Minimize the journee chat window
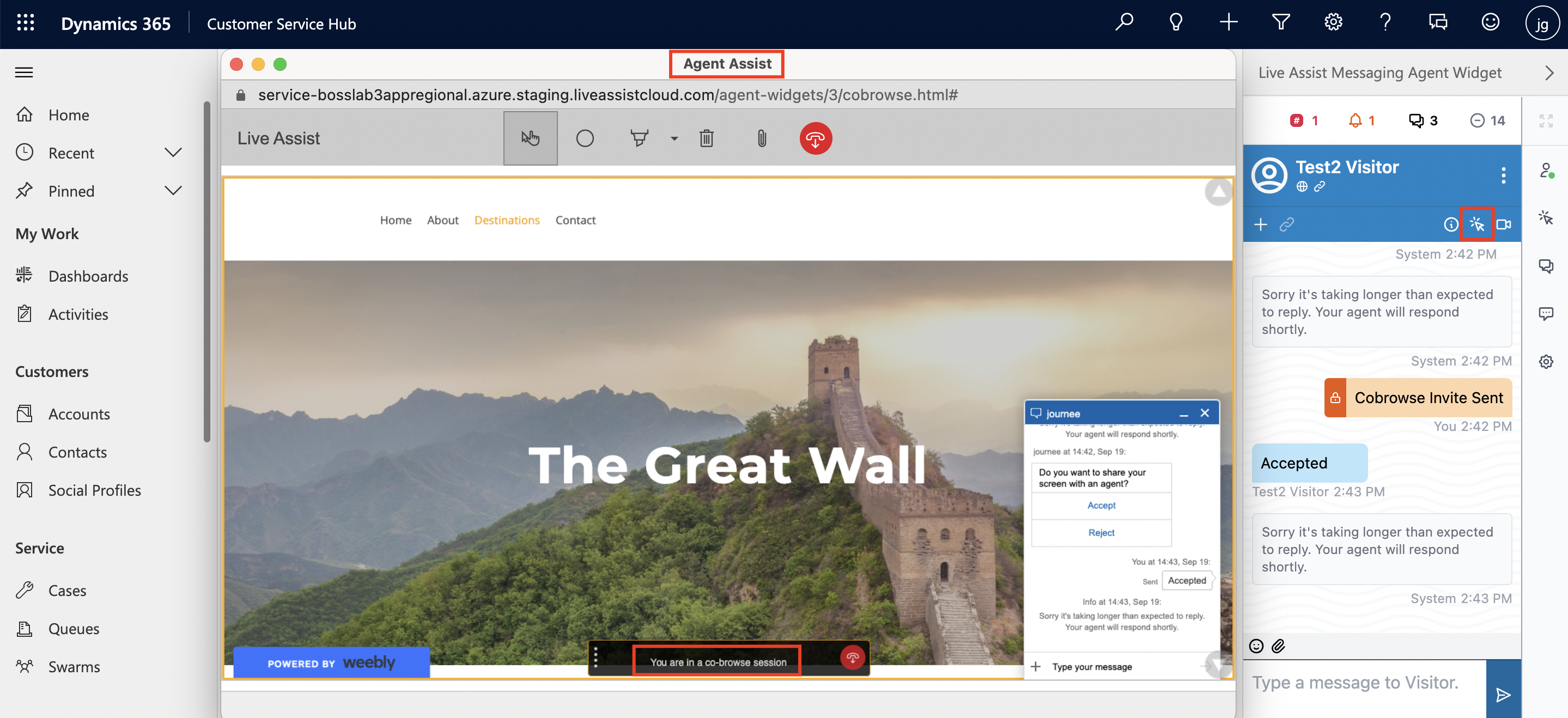The image size is (1568, 718). click(x=1183, y=414)
